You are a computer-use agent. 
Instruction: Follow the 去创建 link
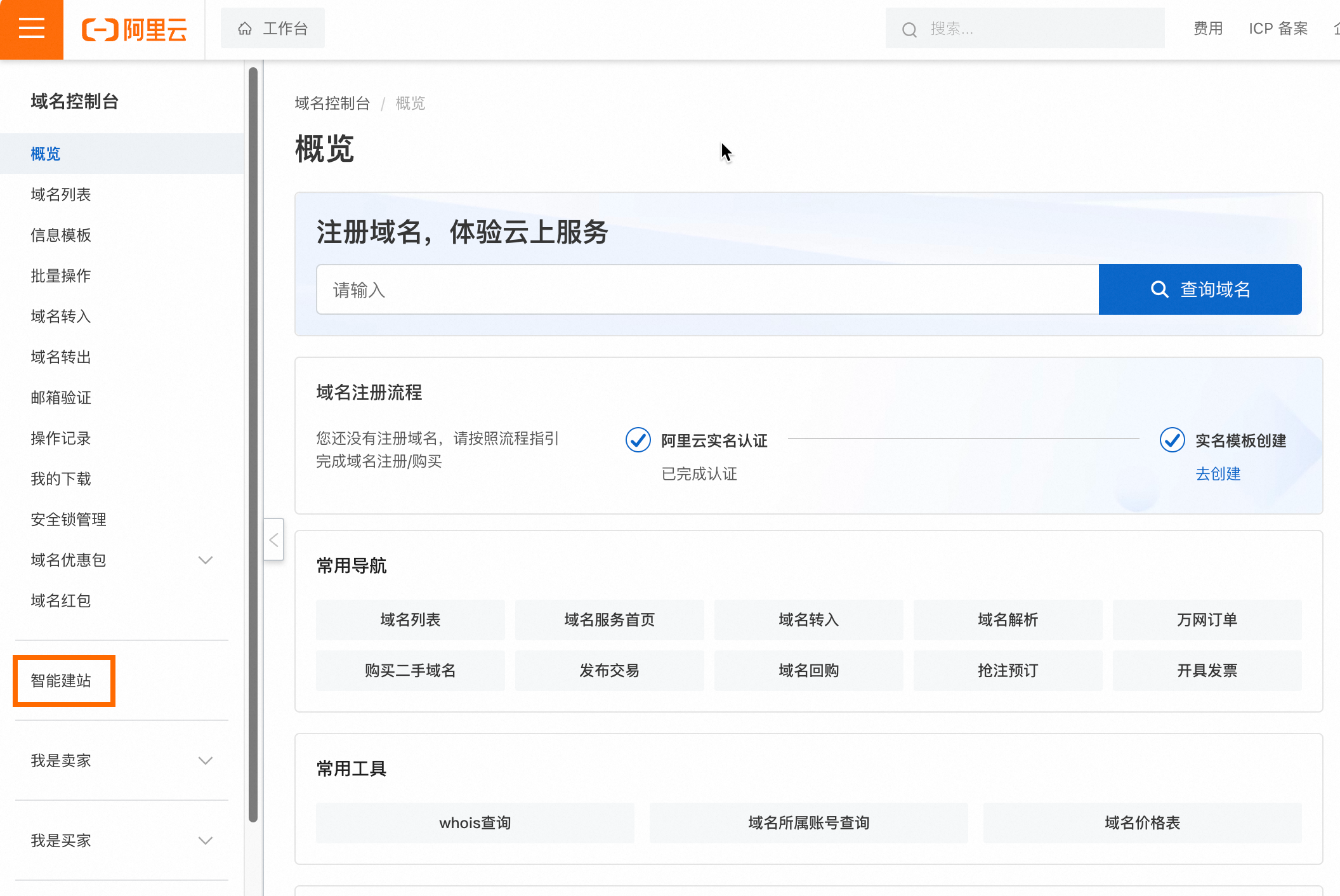tap(1218, 474)
